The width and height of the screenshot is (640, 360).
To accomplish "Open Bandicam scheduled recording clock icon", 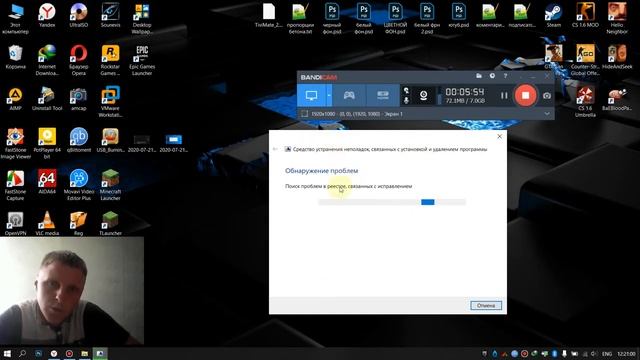I will click(492, 76).
